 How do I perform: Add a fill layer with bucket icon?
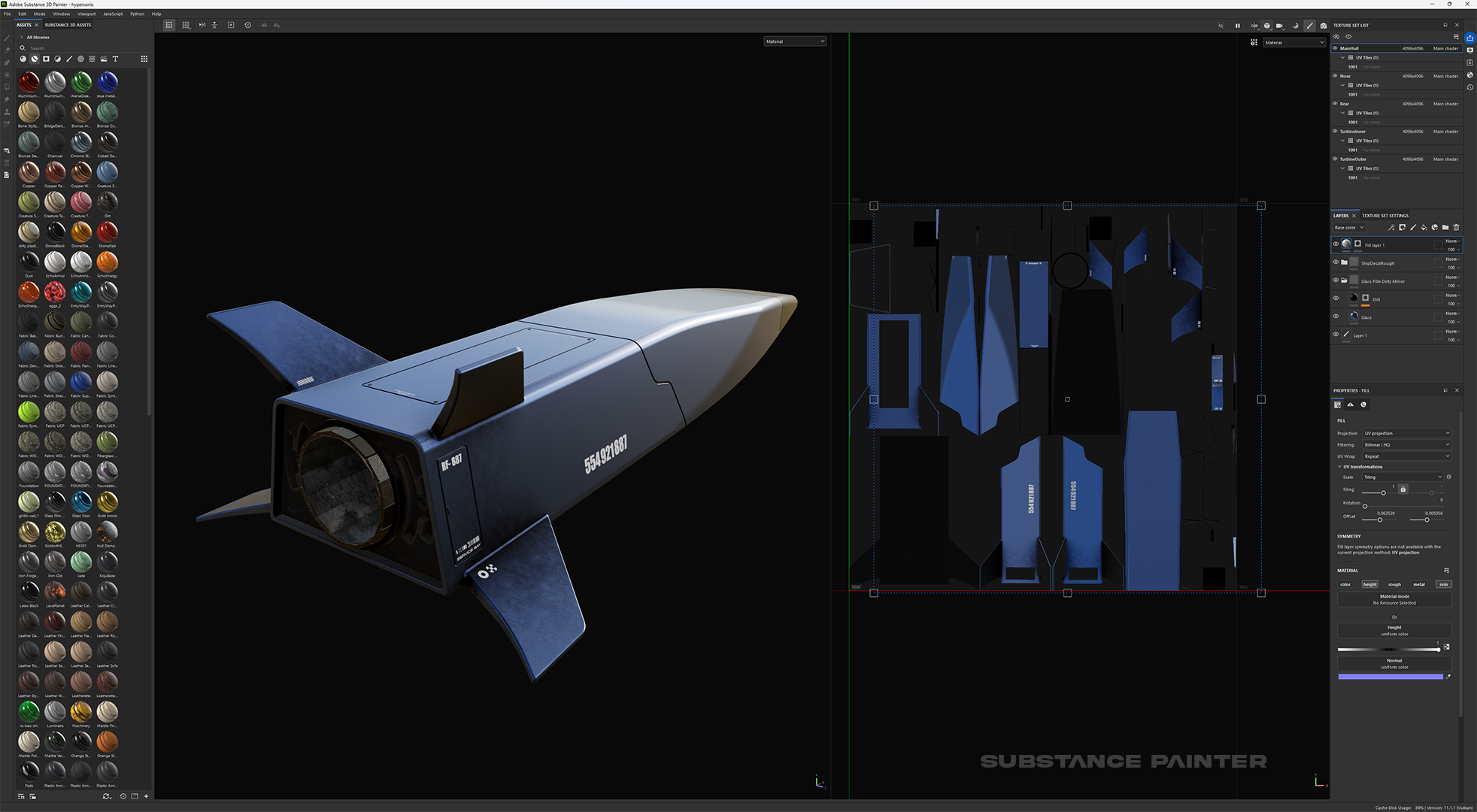1424,227
